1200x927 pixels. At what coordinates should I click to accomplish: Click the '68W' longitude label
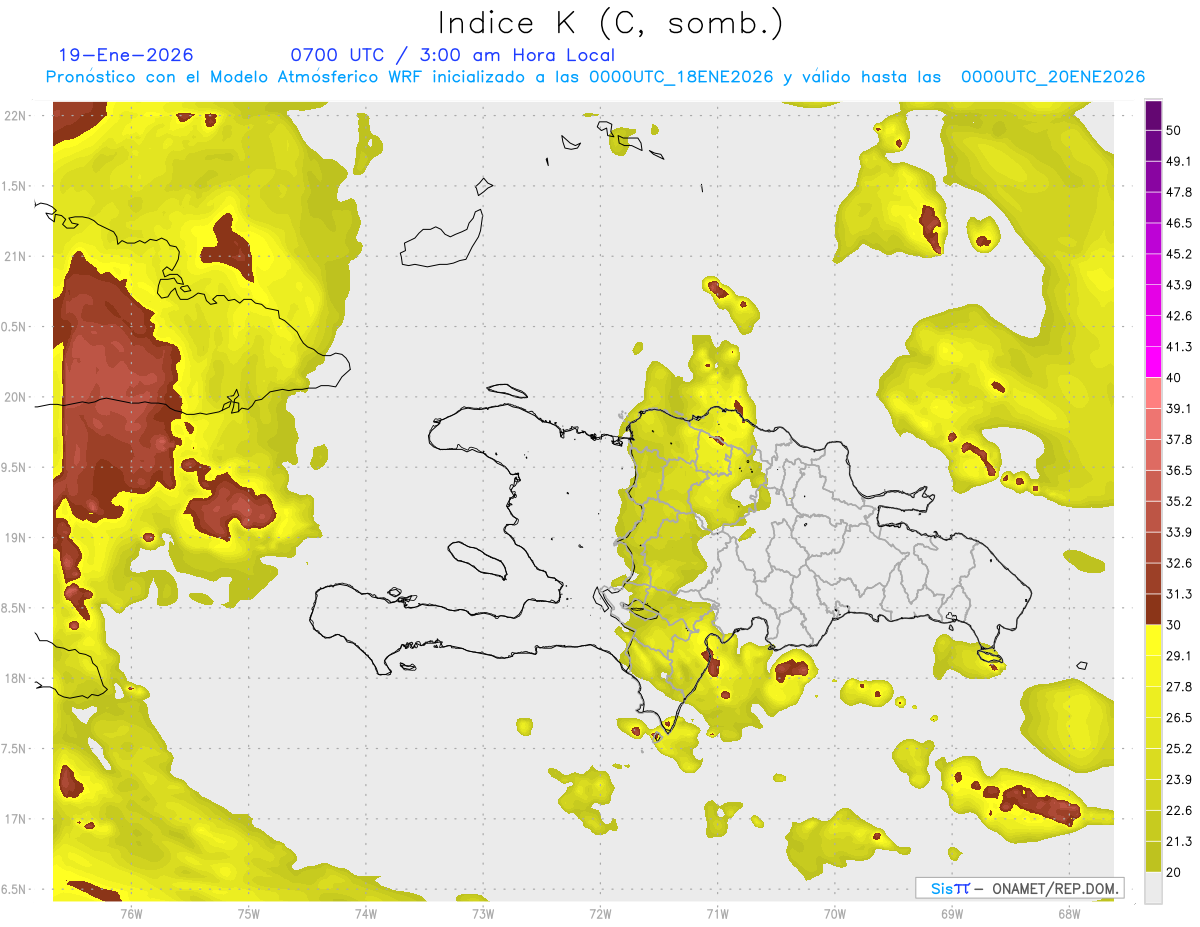tap(1069, 914)
